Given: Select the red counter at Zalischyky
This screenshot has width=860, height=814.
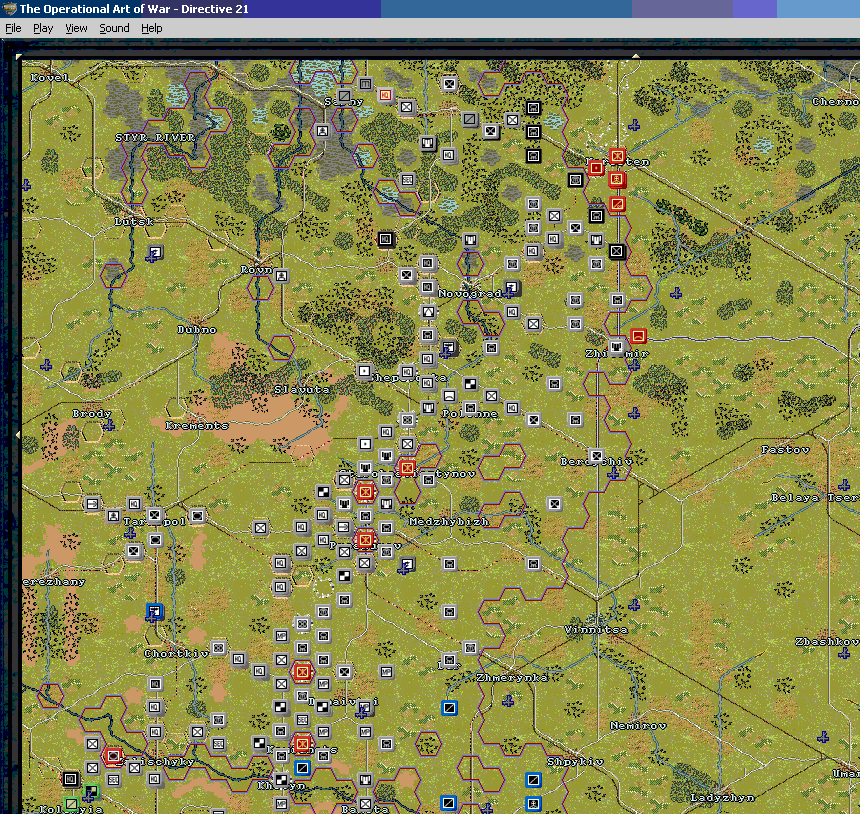Looking at the screenshot, I should click(114, 756).
